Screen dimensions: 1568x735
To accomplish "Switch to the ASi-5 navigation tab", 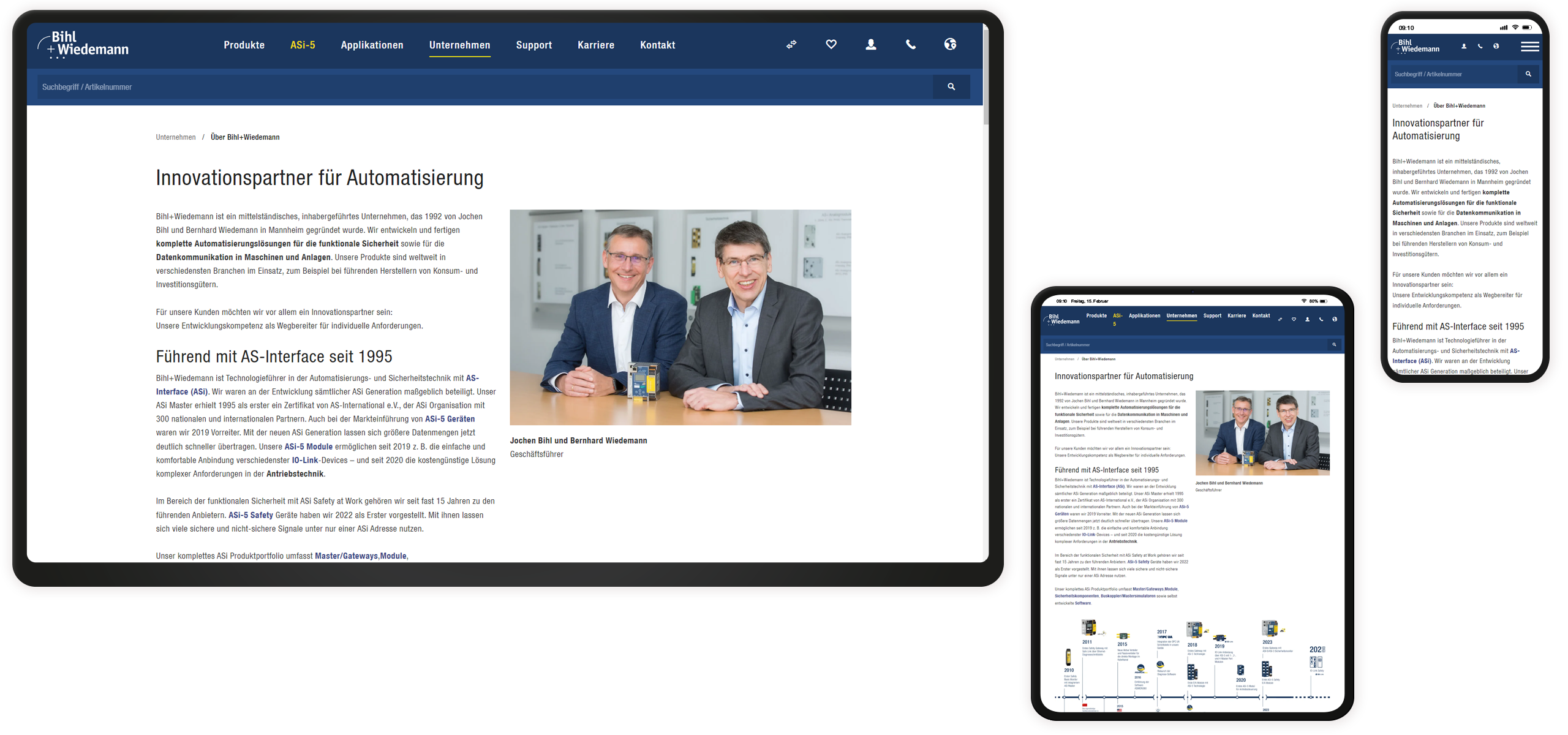I will [x=302, y=45].
